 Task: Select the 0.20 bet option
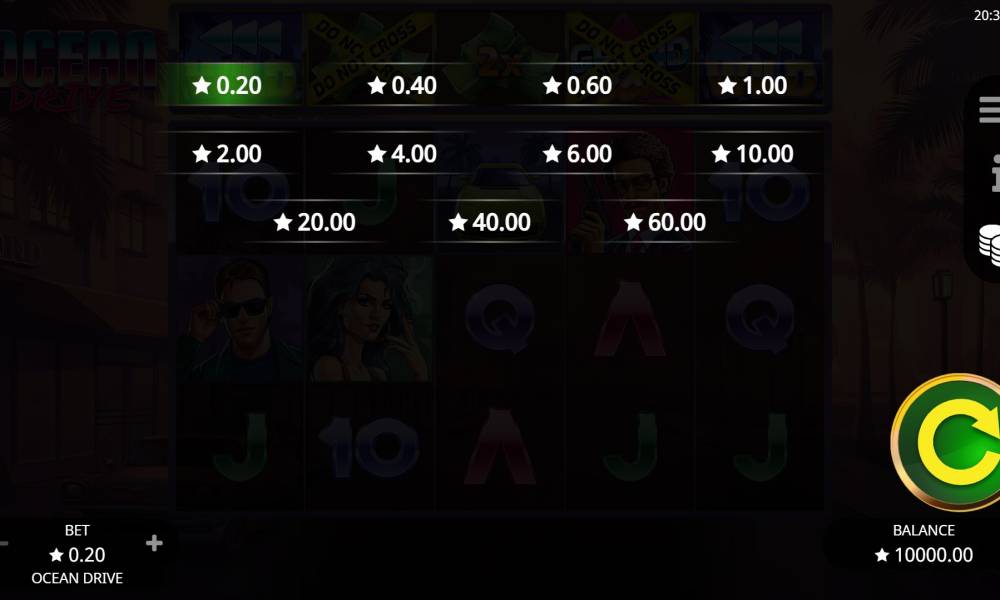(x=228, y=85)
